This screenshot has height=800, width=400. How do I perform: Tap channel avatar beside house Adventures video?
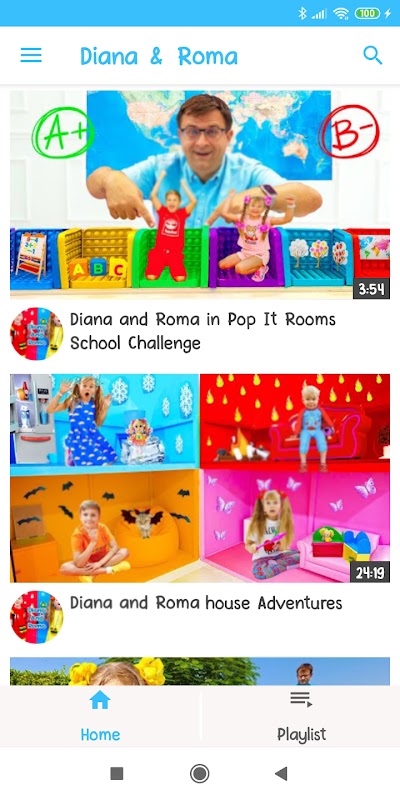pyautogui.click(x=37, y=617)
